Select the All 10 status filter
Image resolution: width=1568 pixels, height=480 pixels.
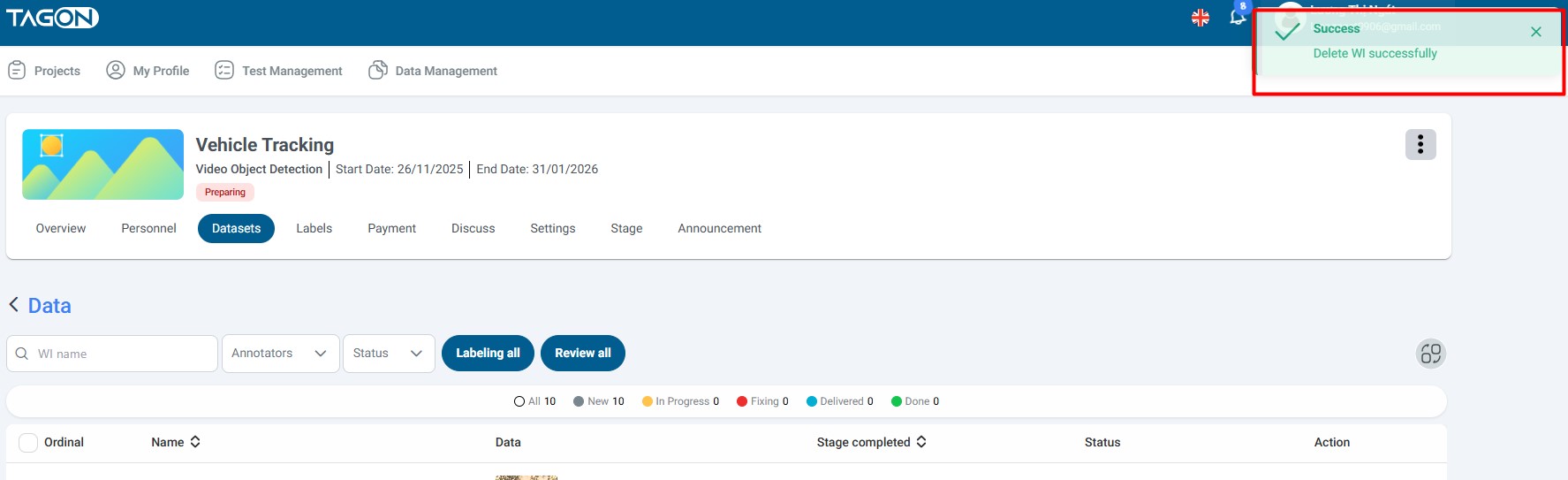tap(534, 401)
